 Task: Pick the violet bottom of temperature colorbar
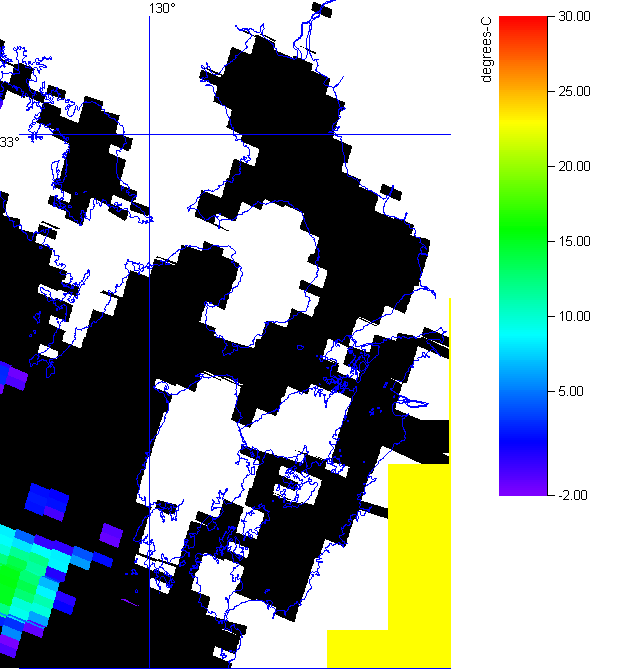(523, 489)
